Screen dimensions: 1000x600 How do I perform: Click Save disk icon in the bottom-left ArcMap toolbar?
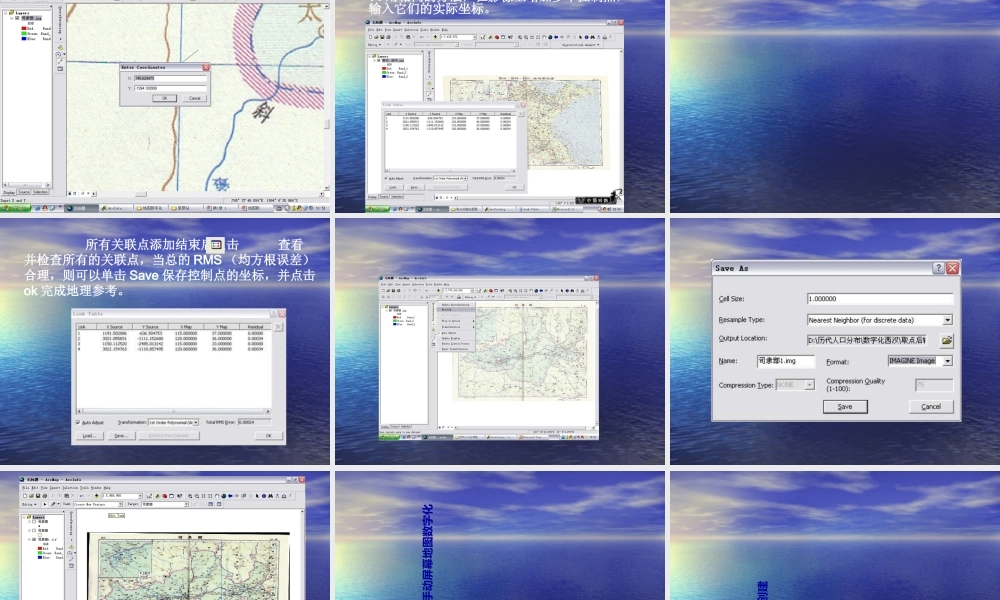tap(38, 496)
